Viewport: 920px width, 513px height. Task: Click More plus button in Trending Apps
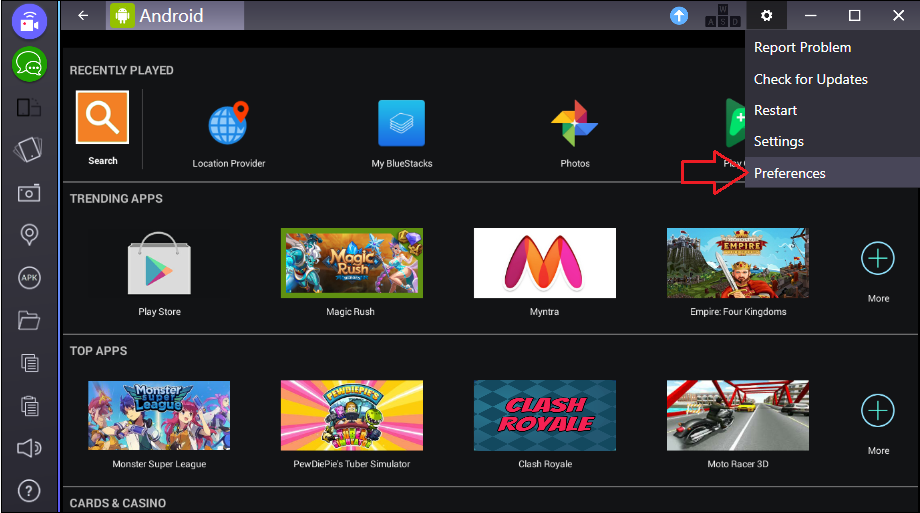(x=878, y=258)
